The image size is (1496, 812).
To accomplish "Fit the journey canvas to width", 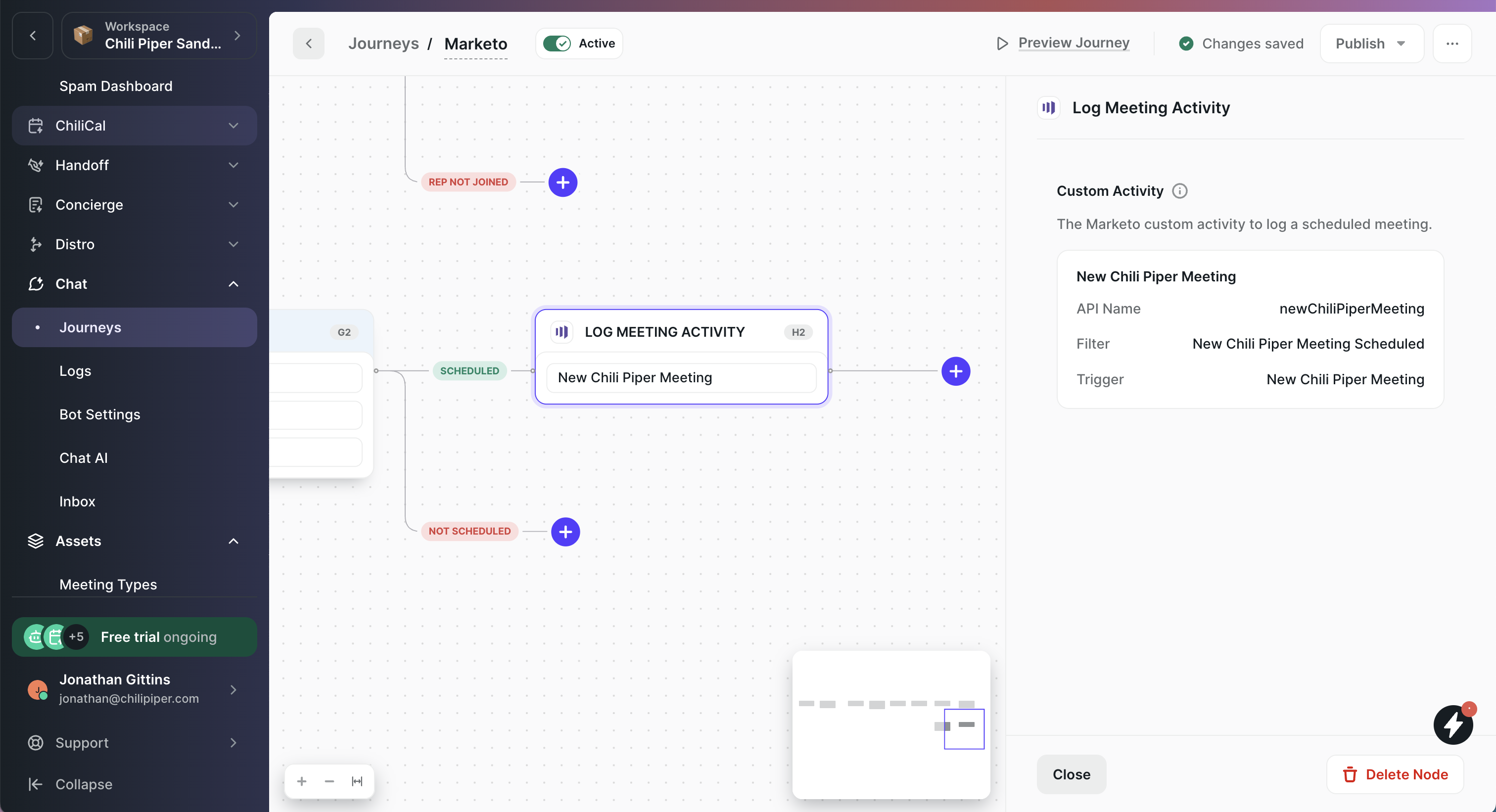I will coord(357,781).
